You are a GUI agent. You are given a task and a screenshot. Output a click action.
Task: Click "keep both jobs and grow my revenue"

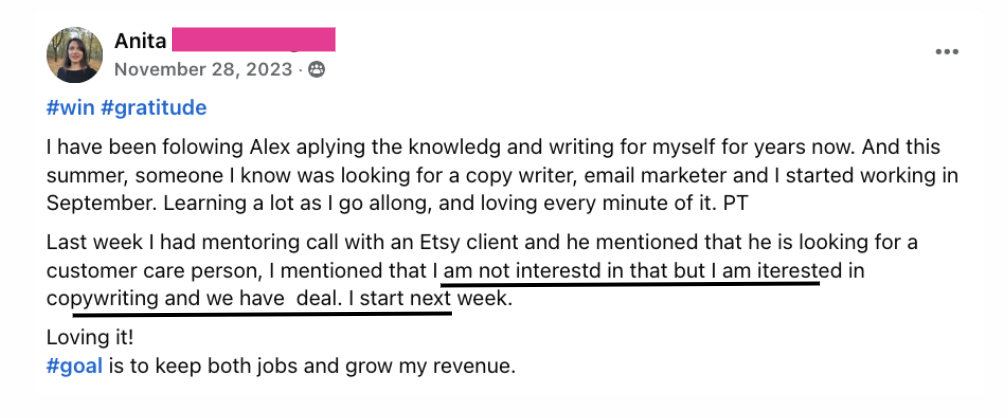[x=372, y=366]
